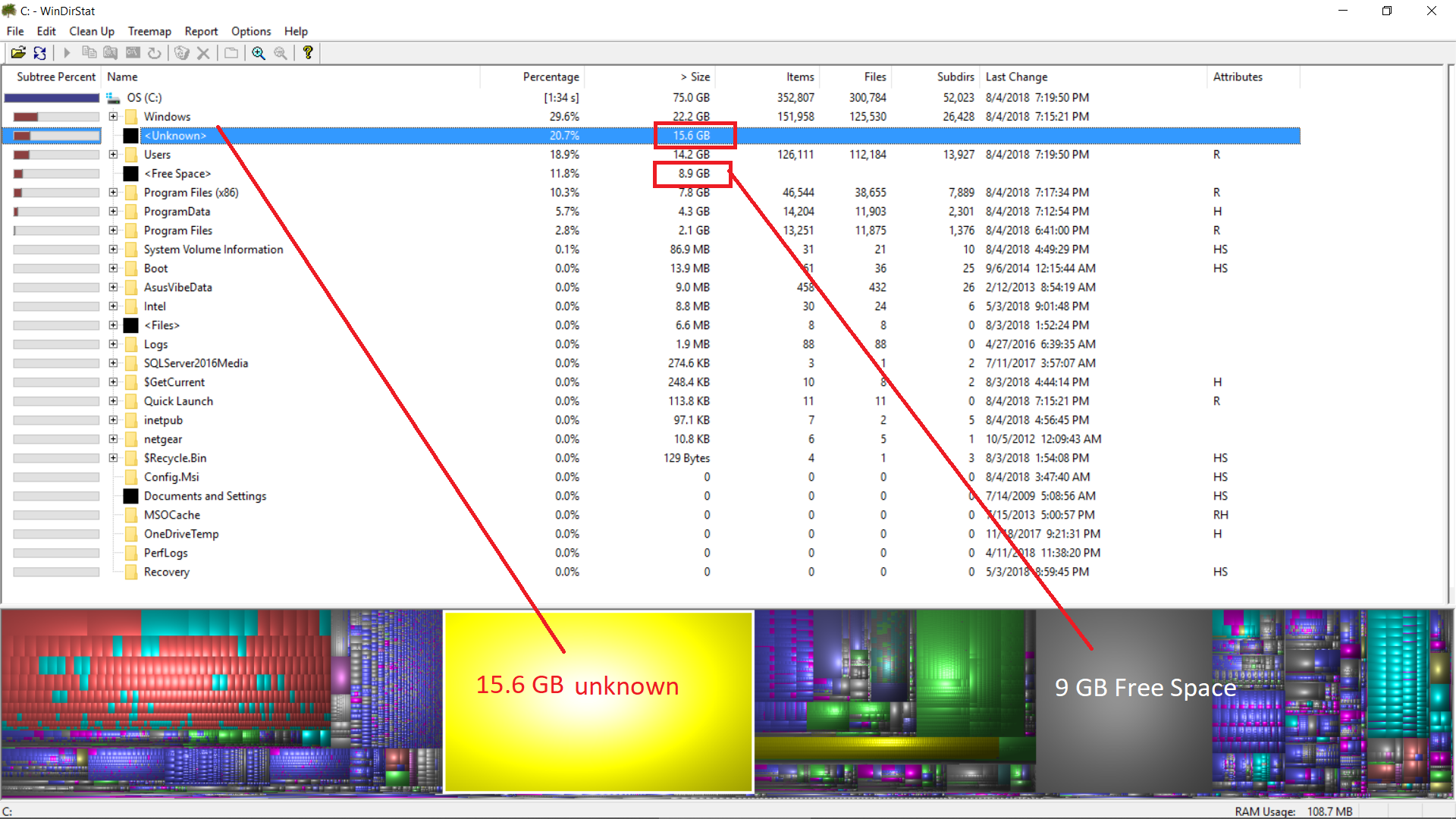The width and height of the screenshot is (1456, 819).
Task: Click the Zoom In magnifier icon
Action: pos(259,53)
